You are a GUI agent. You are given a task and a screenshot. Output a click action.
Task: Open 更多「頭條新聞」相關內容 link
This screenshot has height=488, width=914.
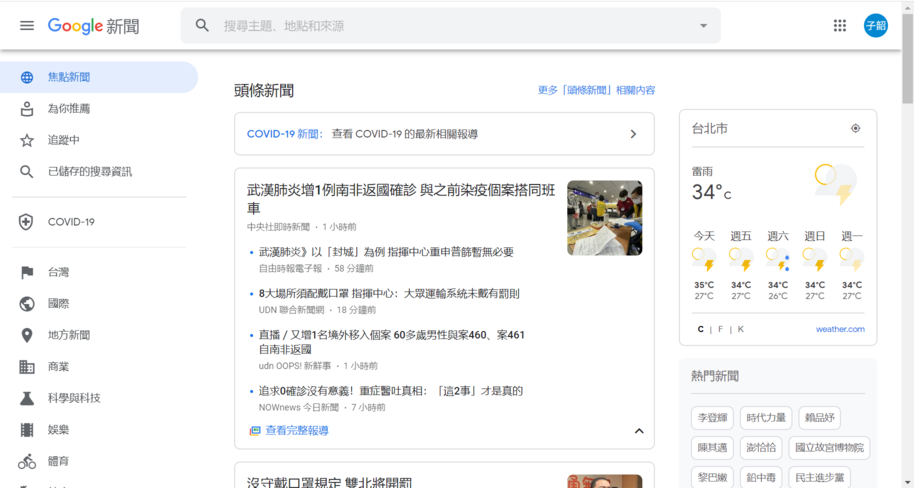[x=596, y=90]
